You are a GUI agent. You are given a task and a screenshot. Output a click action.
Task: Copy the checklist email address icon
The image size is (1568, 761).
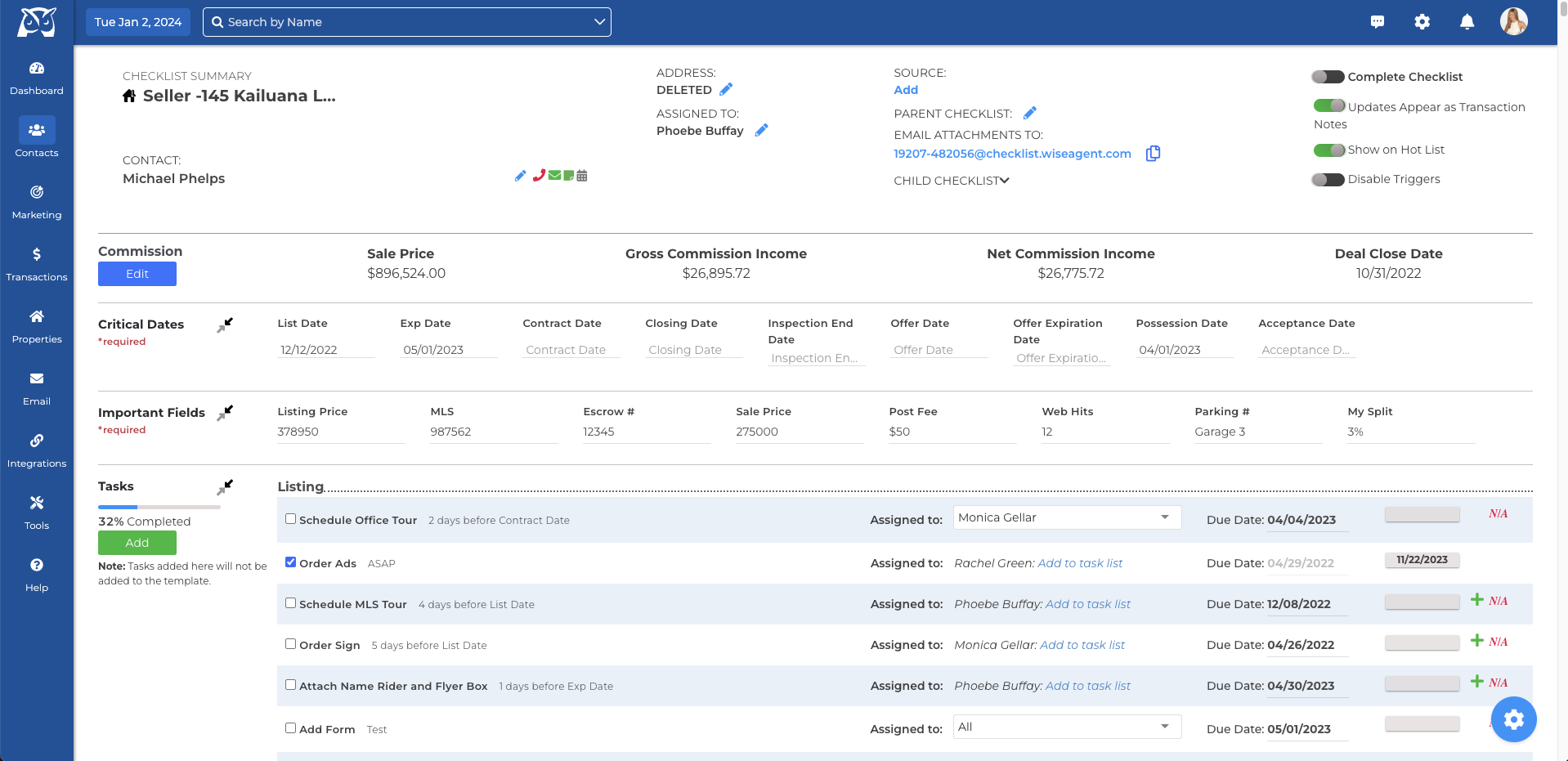(x=1153, y=154)
